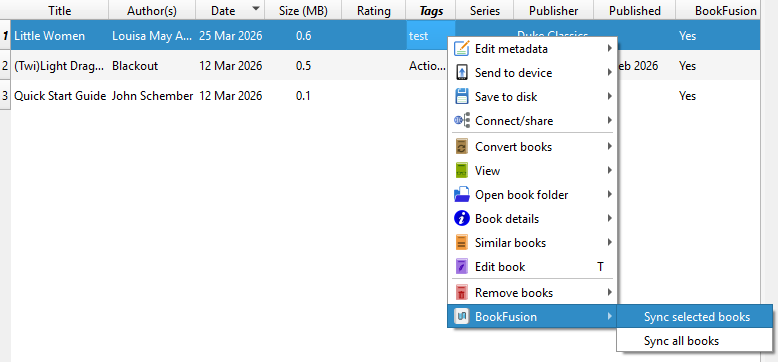Screen dimensions: 778x362
Task: Choose Edit book menu entry
Action: 532,266
